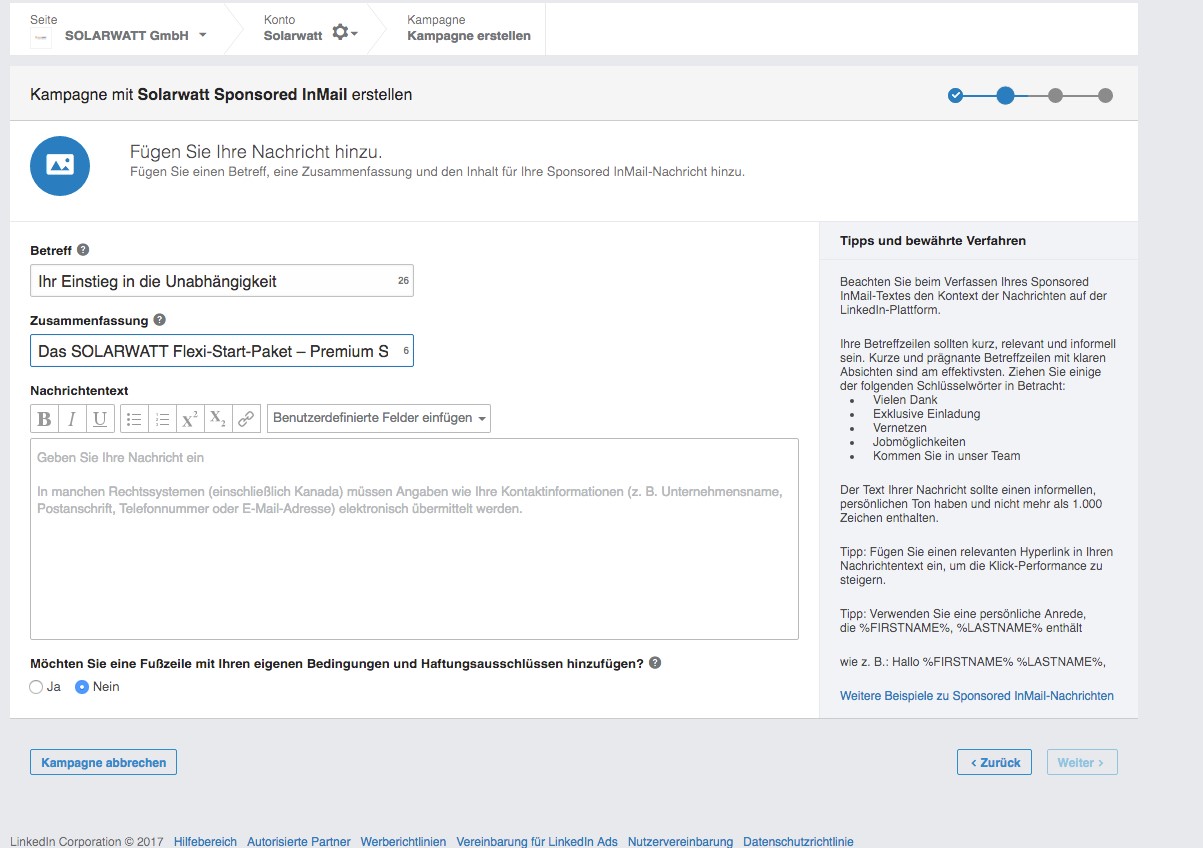
Task: Click the SOLARWATT company logo thumbnail
Action: (x=41, y=36)
